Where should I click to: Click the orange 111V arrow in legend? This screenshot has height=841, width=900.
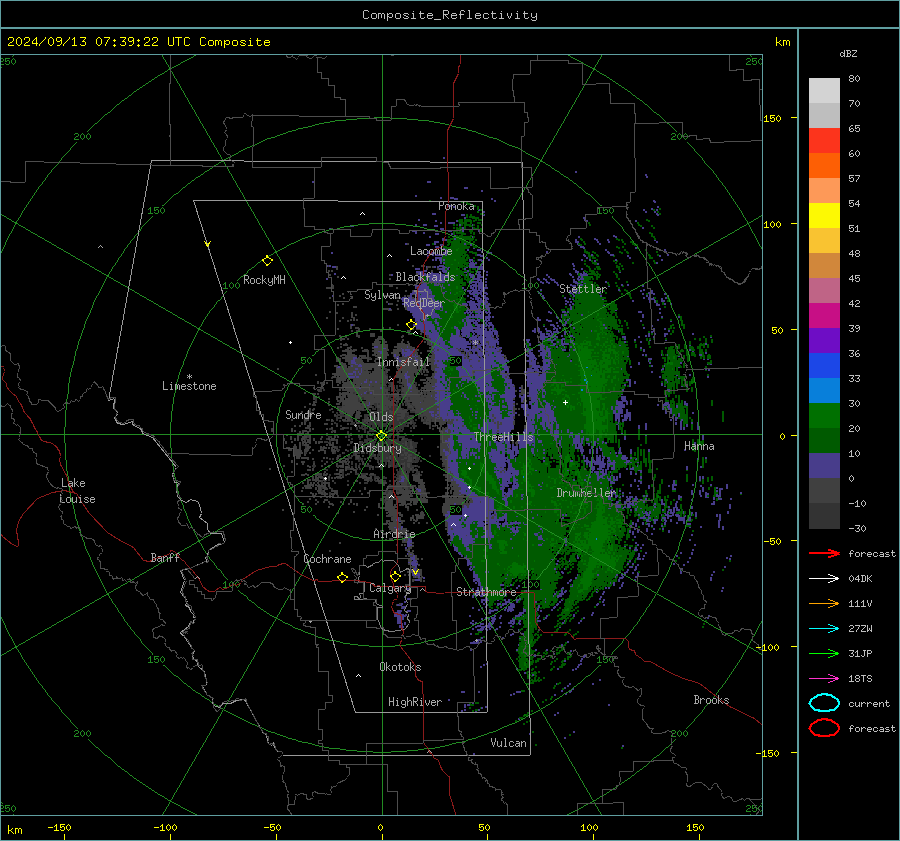click(824, 603)
